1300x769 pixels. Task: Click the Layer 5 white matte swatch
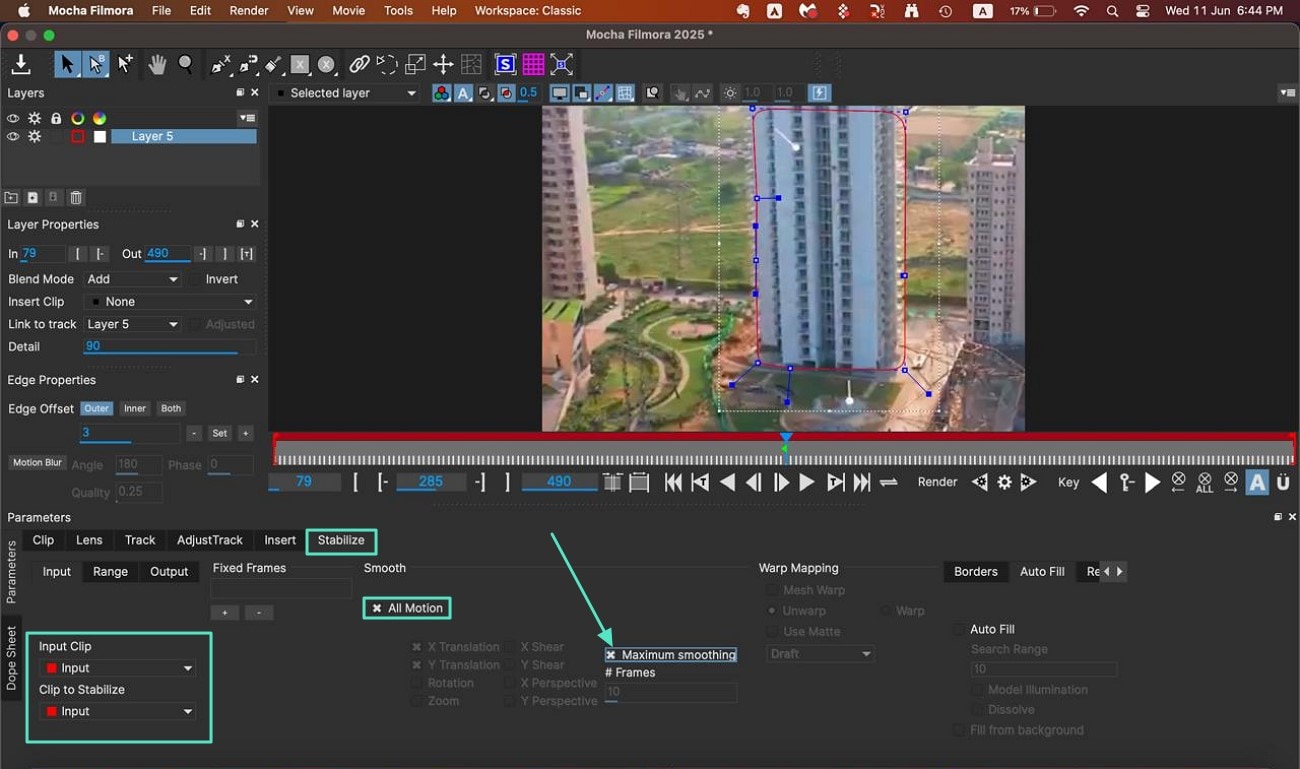[100, 136]
